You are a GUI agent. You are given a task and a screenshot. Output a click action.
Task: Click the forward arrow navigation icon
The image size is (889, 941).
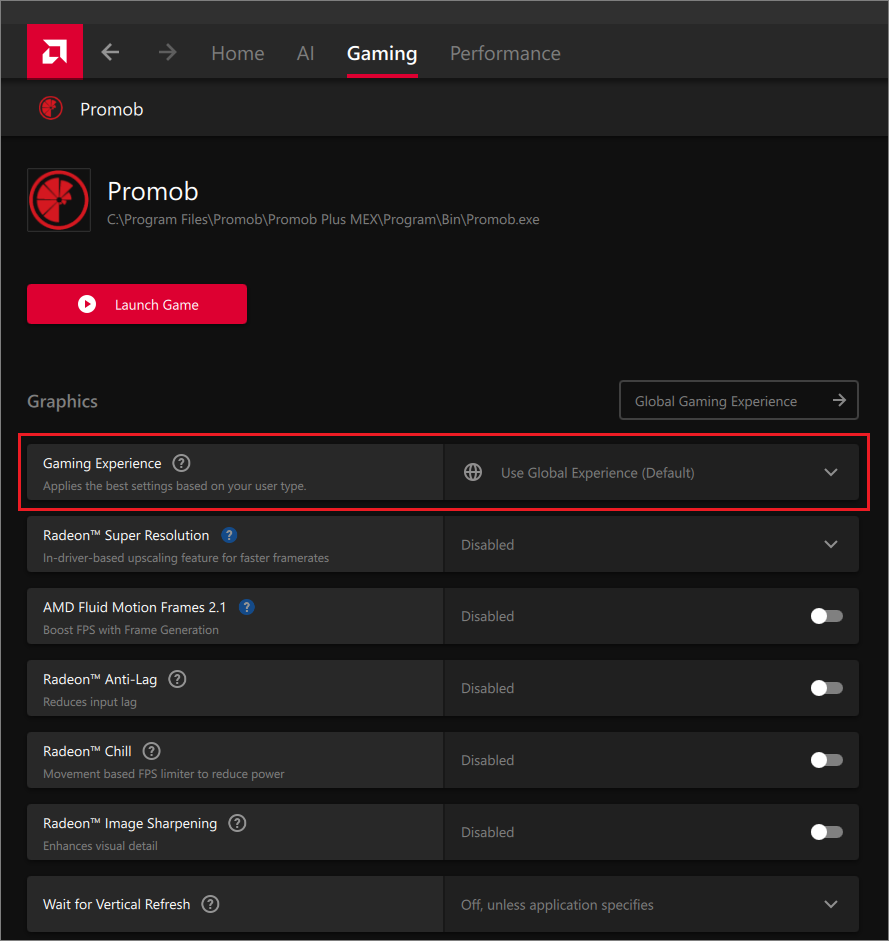[x=167, y=53]
